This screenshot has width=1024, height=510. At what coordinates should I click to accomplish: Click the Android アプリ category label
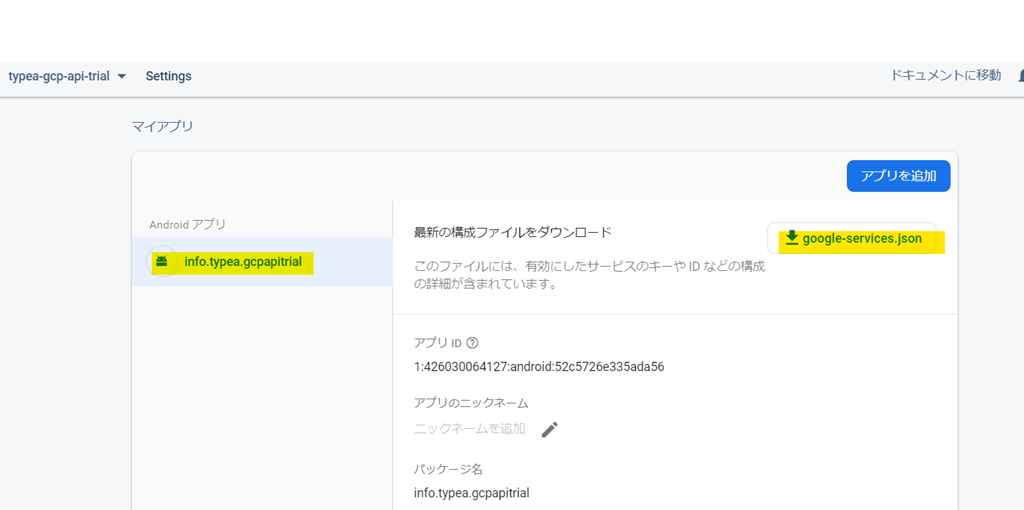pos(188,225)
